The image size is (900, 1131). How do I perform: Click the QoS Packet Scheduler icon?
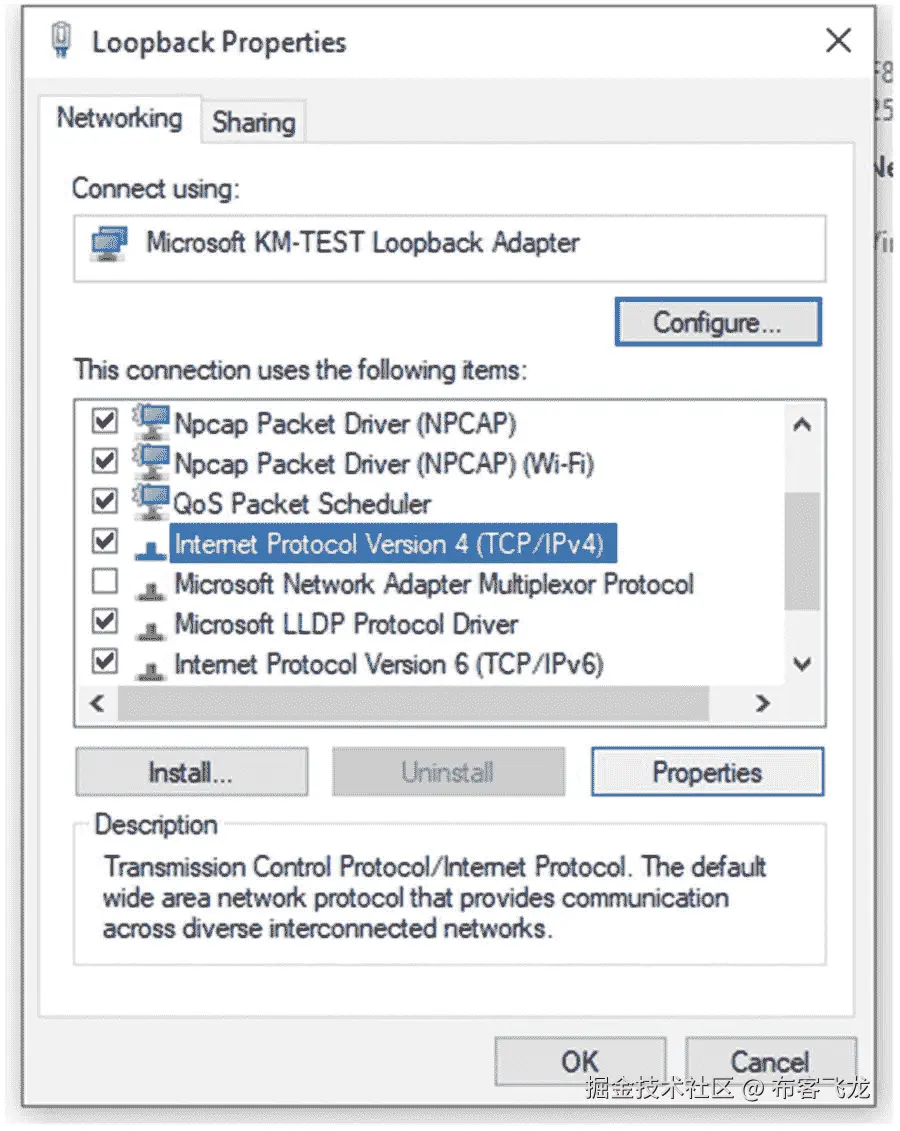click(152, 503)
